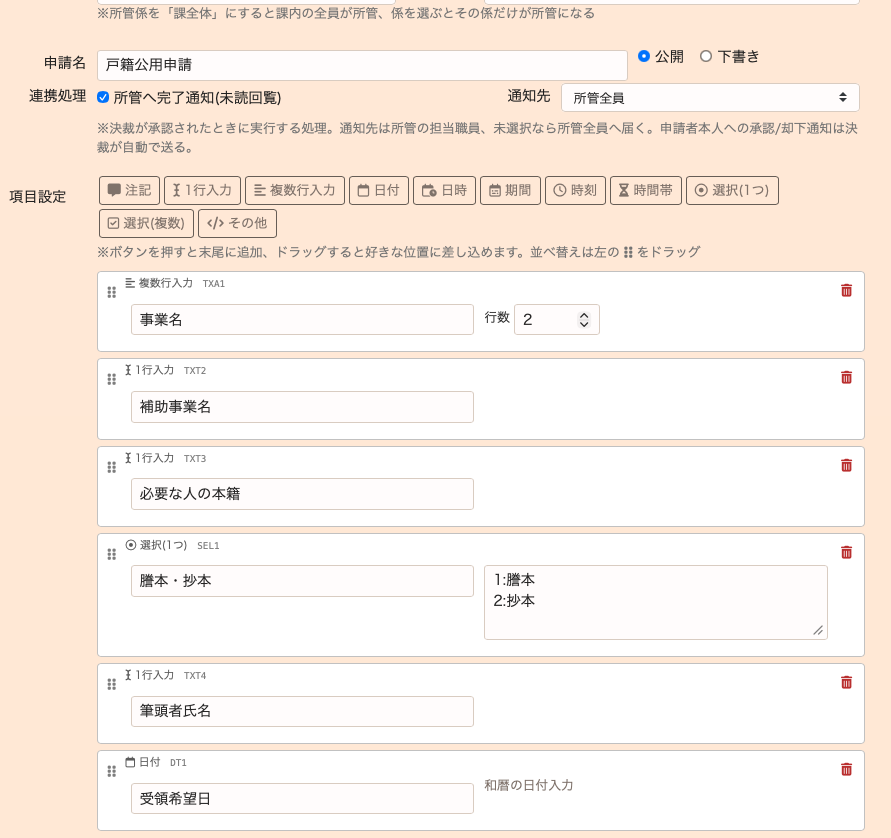Add a 時間帯 time range field
The height and width of the screenshot is (838, 891).
[646, 190]
